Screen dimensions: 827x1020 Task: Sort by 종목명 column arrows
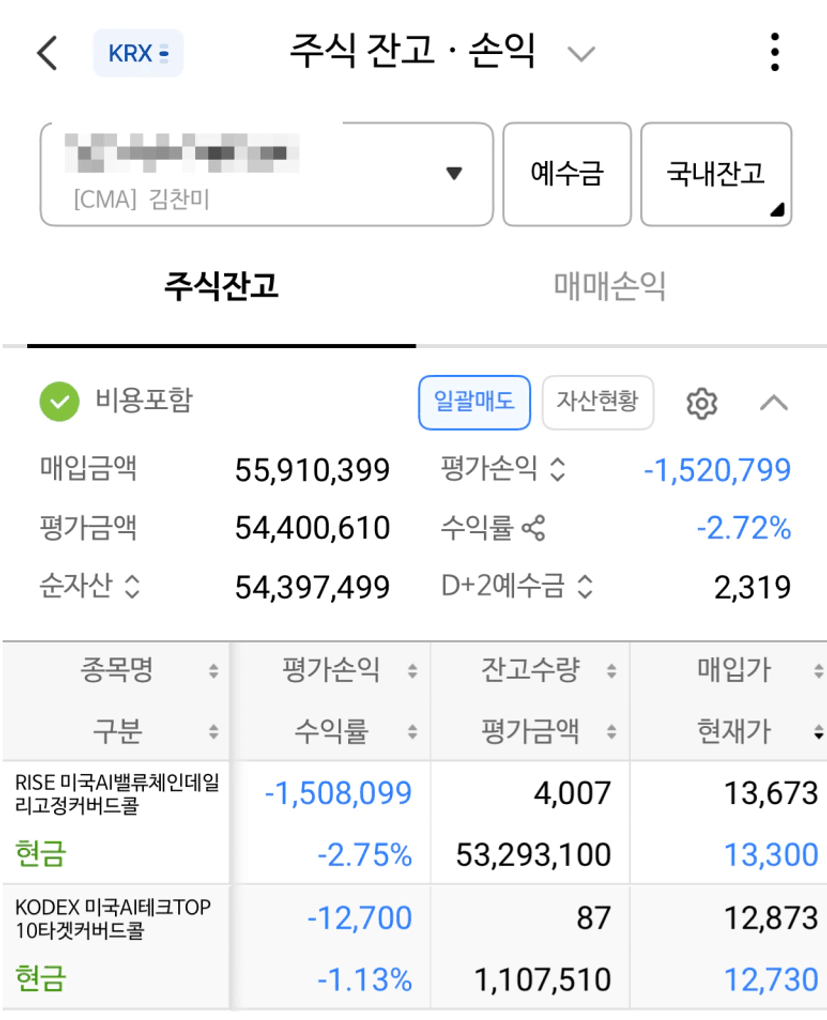click(213, 672)
